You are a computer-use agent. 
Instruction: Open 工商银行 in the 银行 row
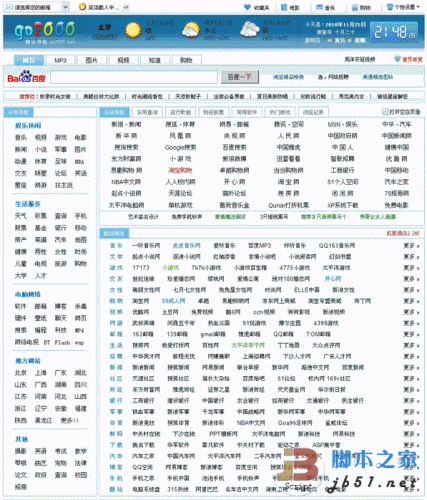143,400
